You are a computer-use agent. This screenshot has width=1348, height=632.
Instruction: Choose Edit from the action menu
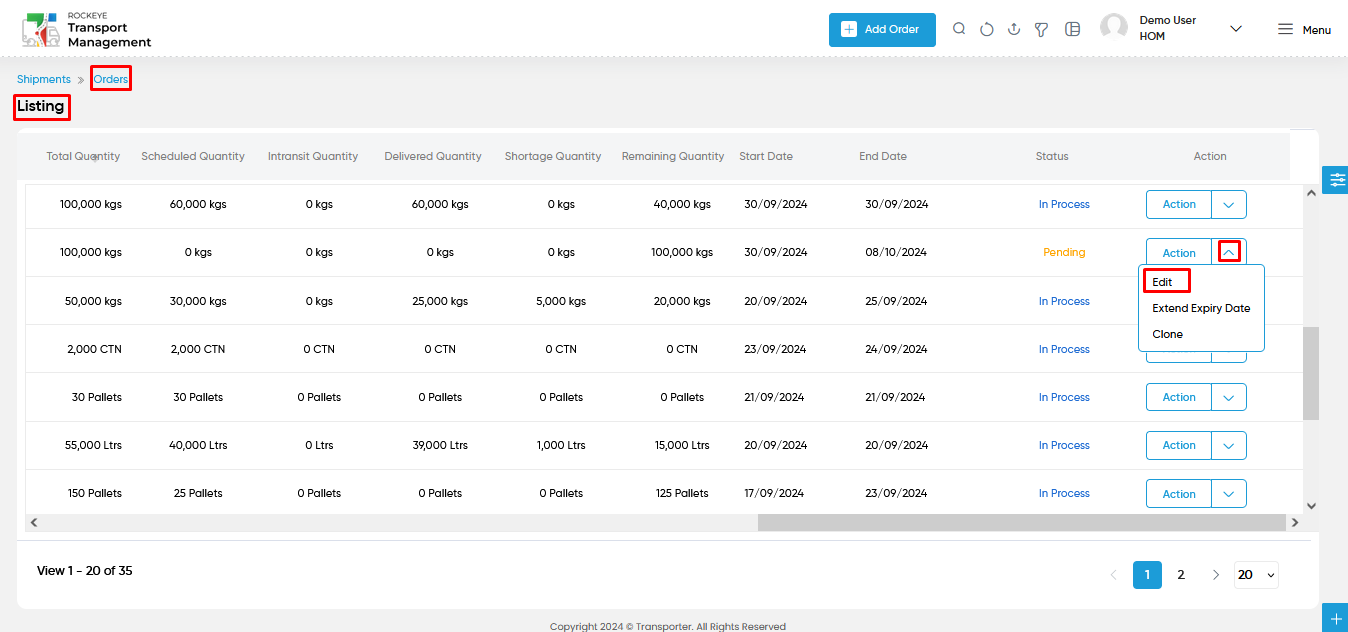pos(1163,282)
